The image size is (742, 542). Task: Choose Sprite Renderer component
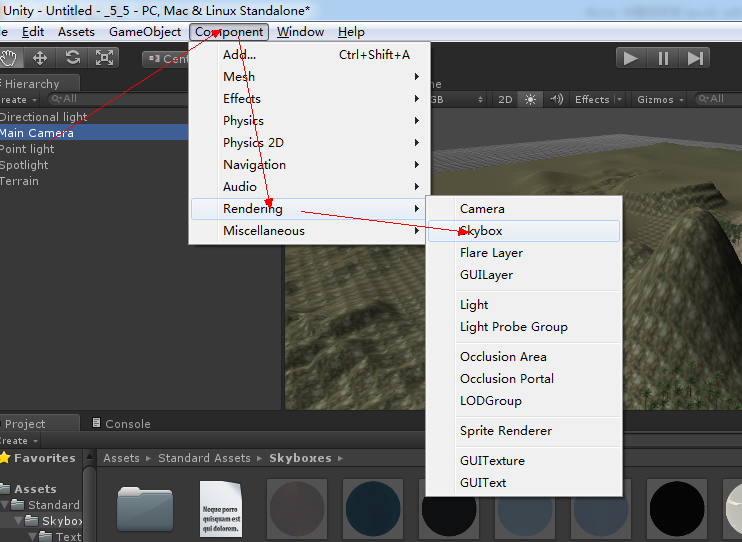[x=524, y=431]
